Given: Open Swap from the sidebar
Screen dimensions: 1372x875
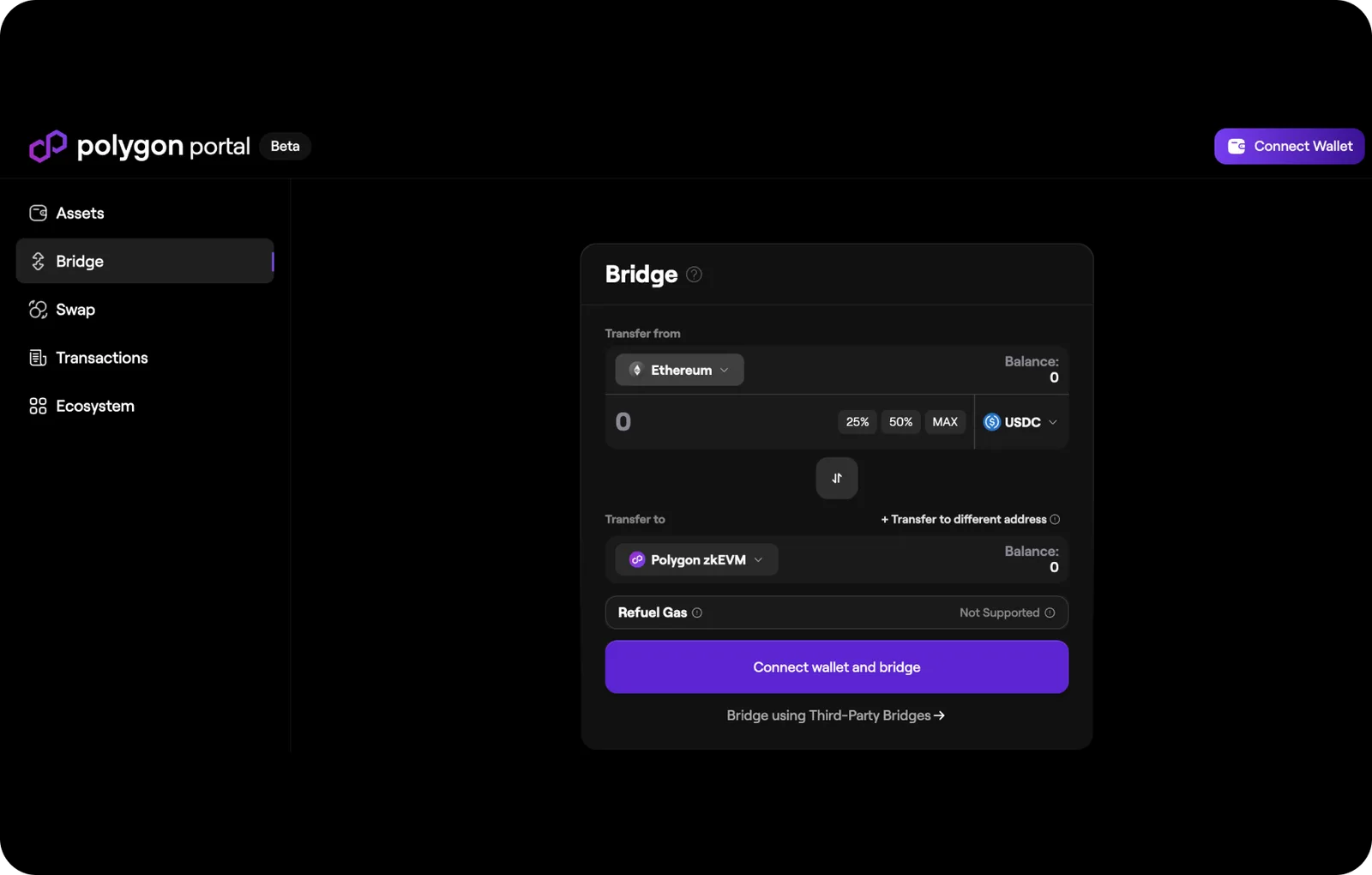Looking at the screenshot, I should point(145,310).
